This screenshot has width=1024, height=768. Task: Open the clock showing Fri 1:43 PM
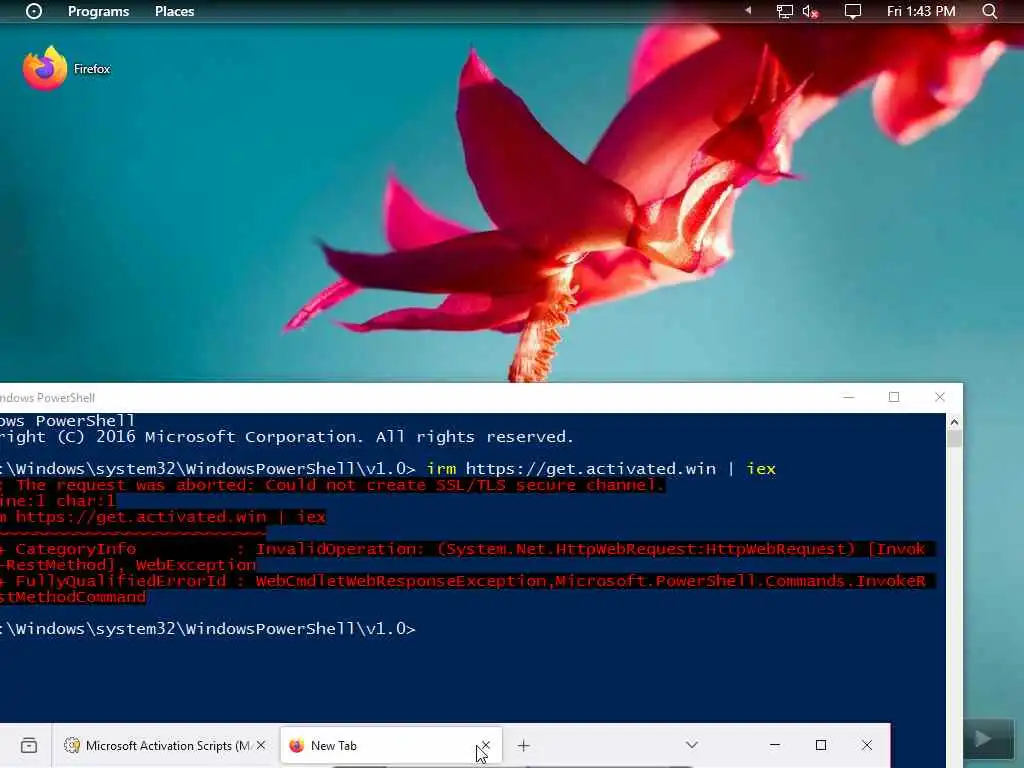click(x=921, y=11)
